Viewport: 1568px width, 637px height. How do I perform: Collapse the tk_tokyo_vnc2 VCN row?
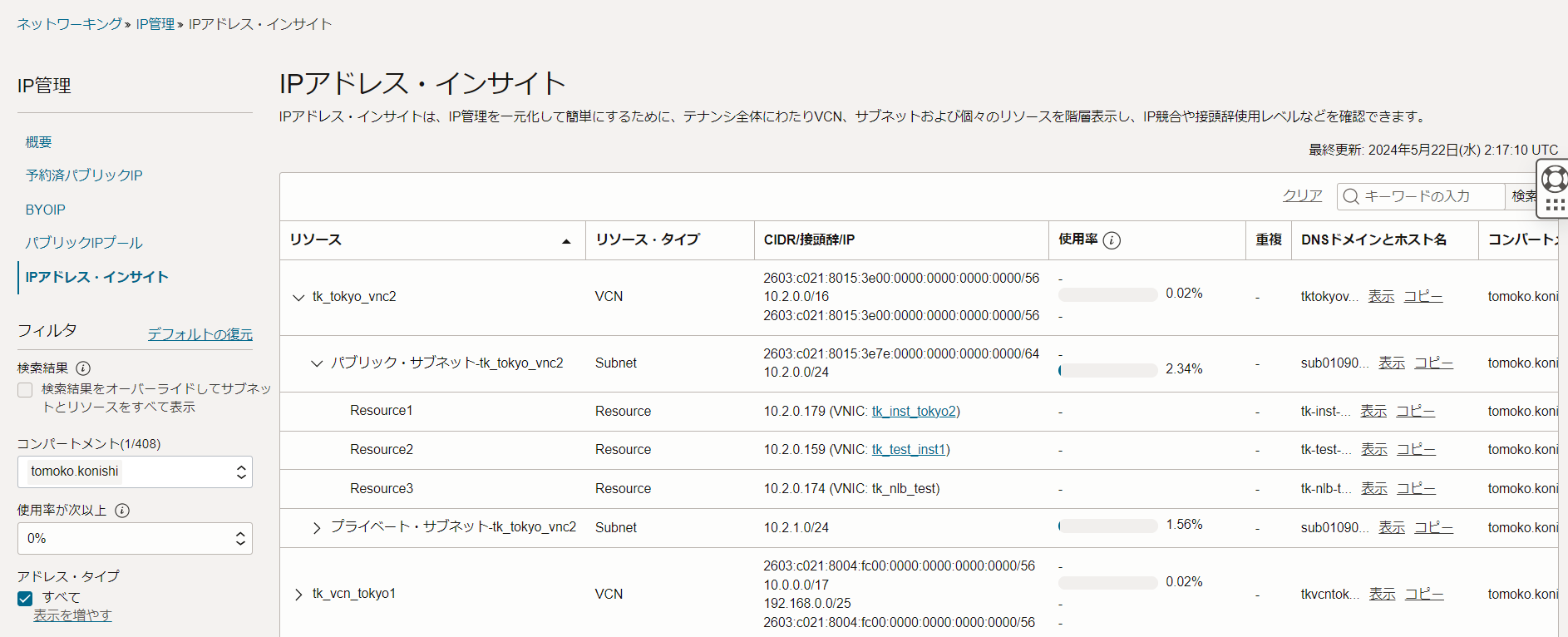(298, 297)
